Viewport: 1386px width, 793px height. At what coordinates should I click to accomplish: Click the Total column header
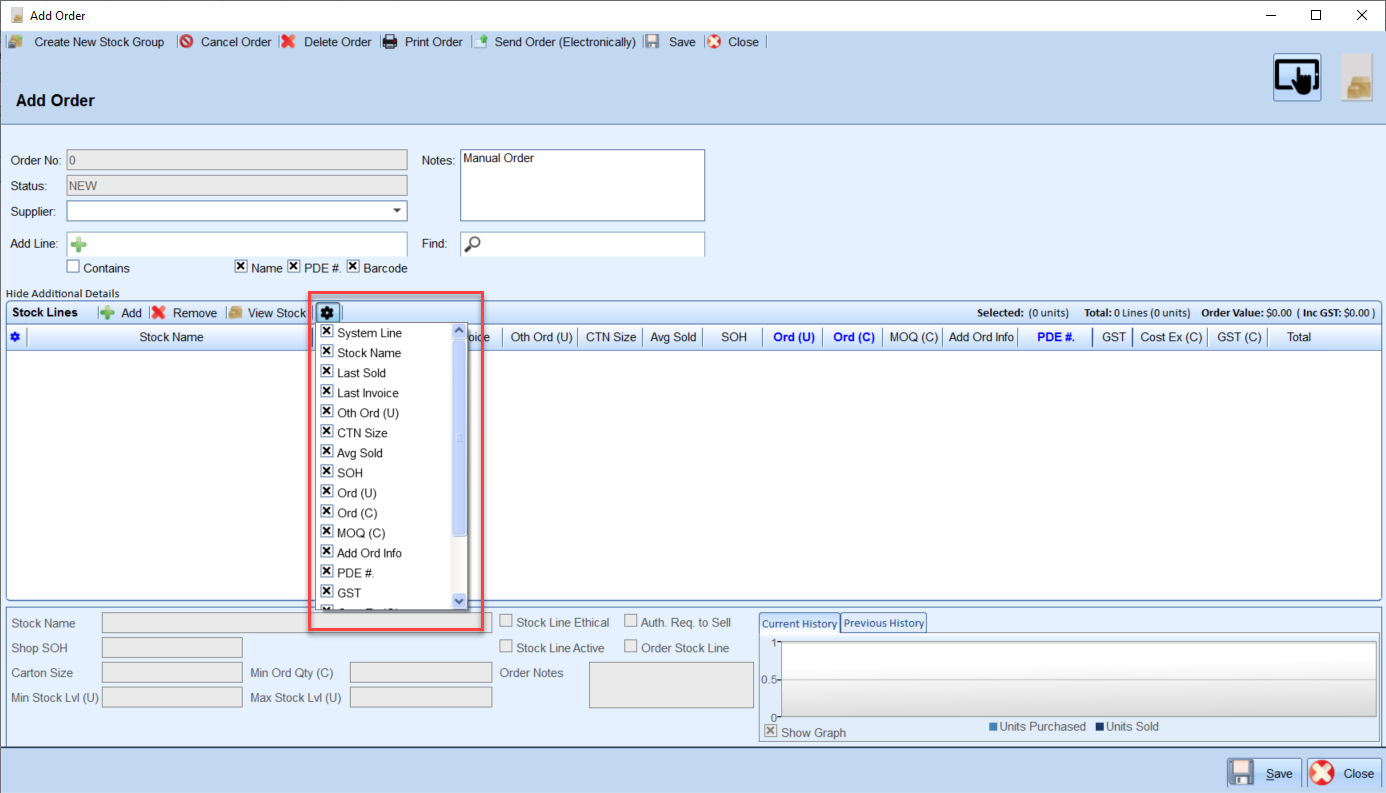coord(1299,337)
